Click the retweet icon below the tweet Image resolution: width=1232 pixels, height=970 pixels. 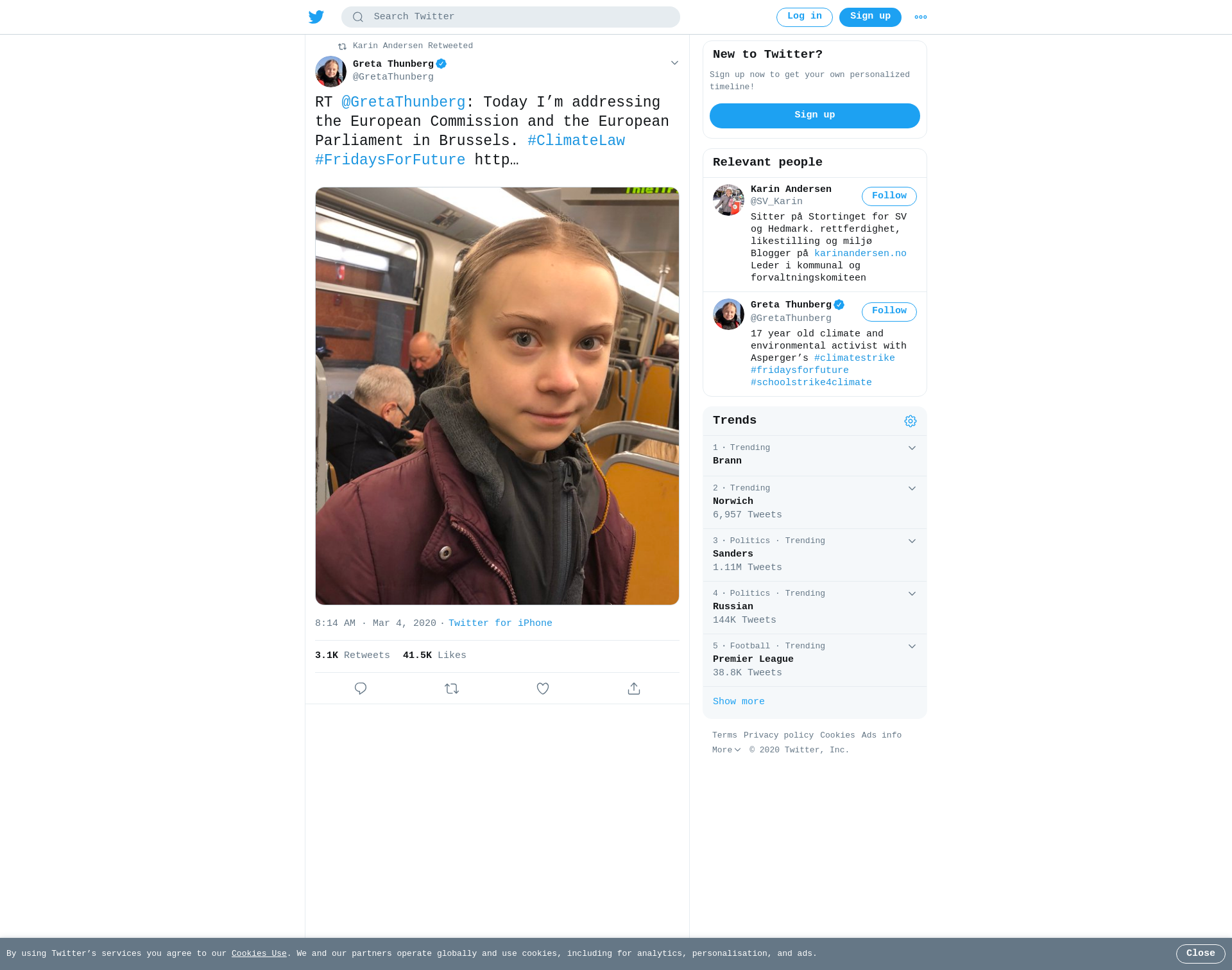452,688
